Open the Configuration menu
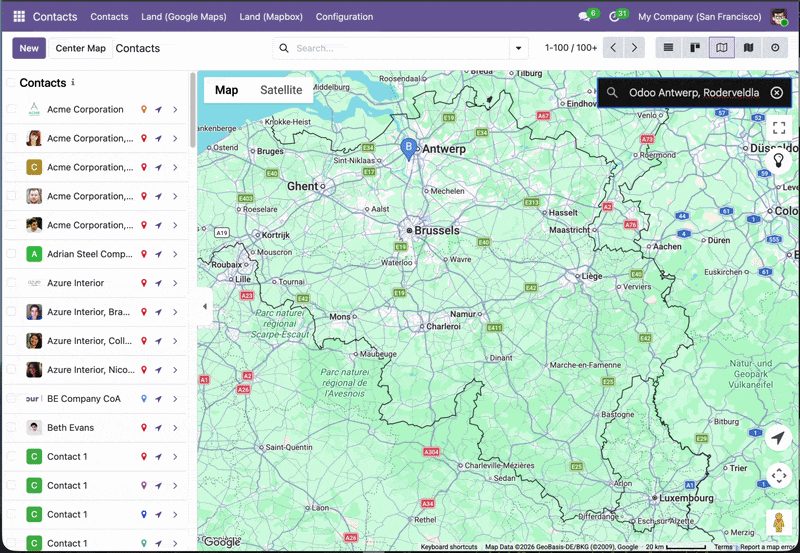Viewport: 800px width, 553px height. (344, 17)
